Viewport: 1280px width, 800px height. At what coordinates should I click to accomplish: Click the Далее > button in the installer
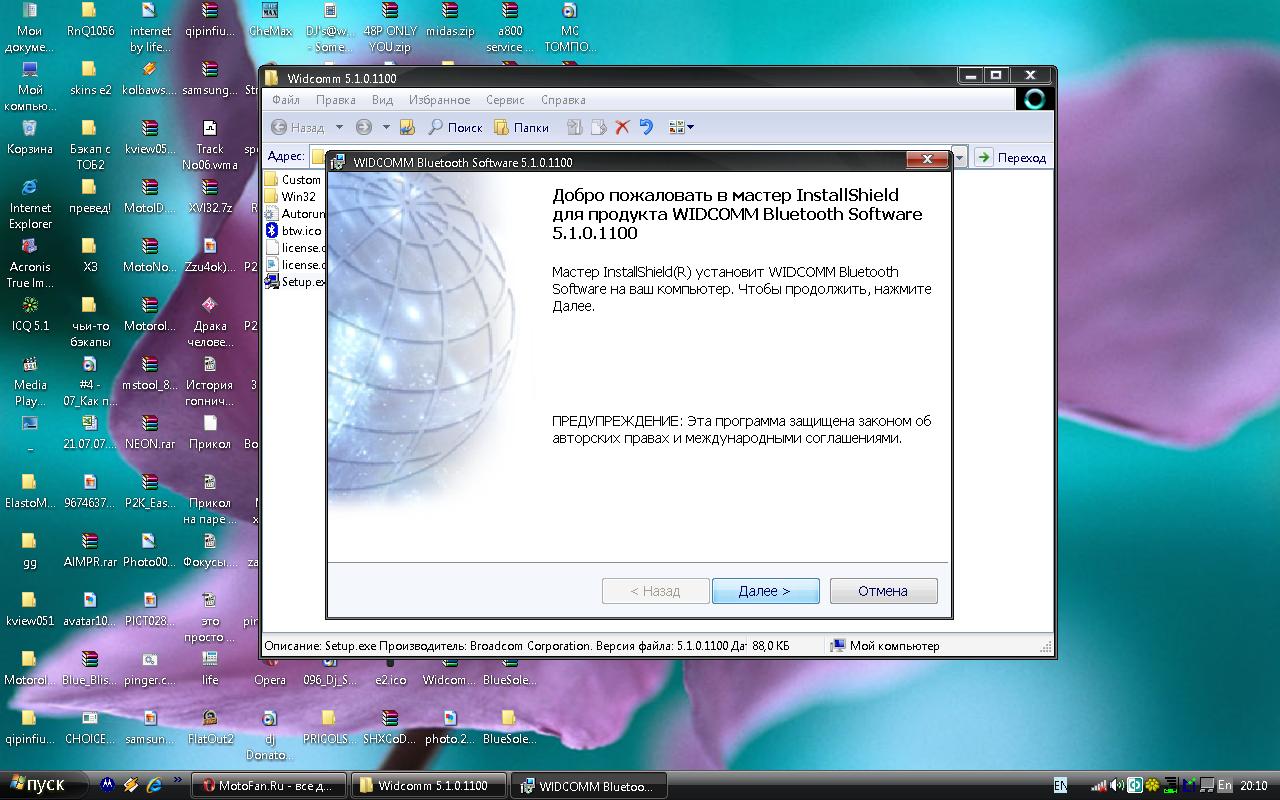click(x=765, y=591)
